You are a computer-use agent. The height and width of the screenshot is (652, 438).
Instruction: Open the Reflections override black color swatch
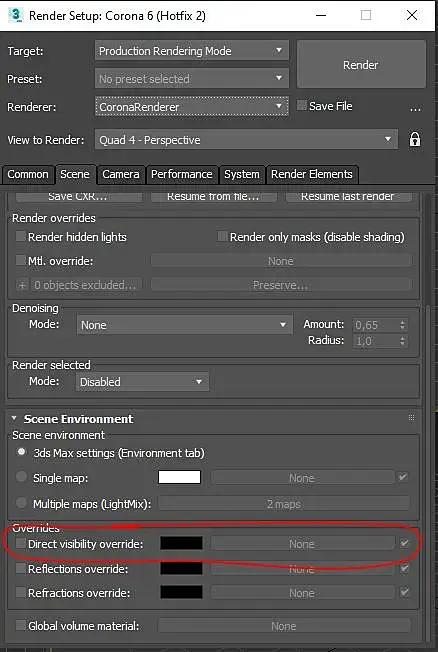[181, 568]
